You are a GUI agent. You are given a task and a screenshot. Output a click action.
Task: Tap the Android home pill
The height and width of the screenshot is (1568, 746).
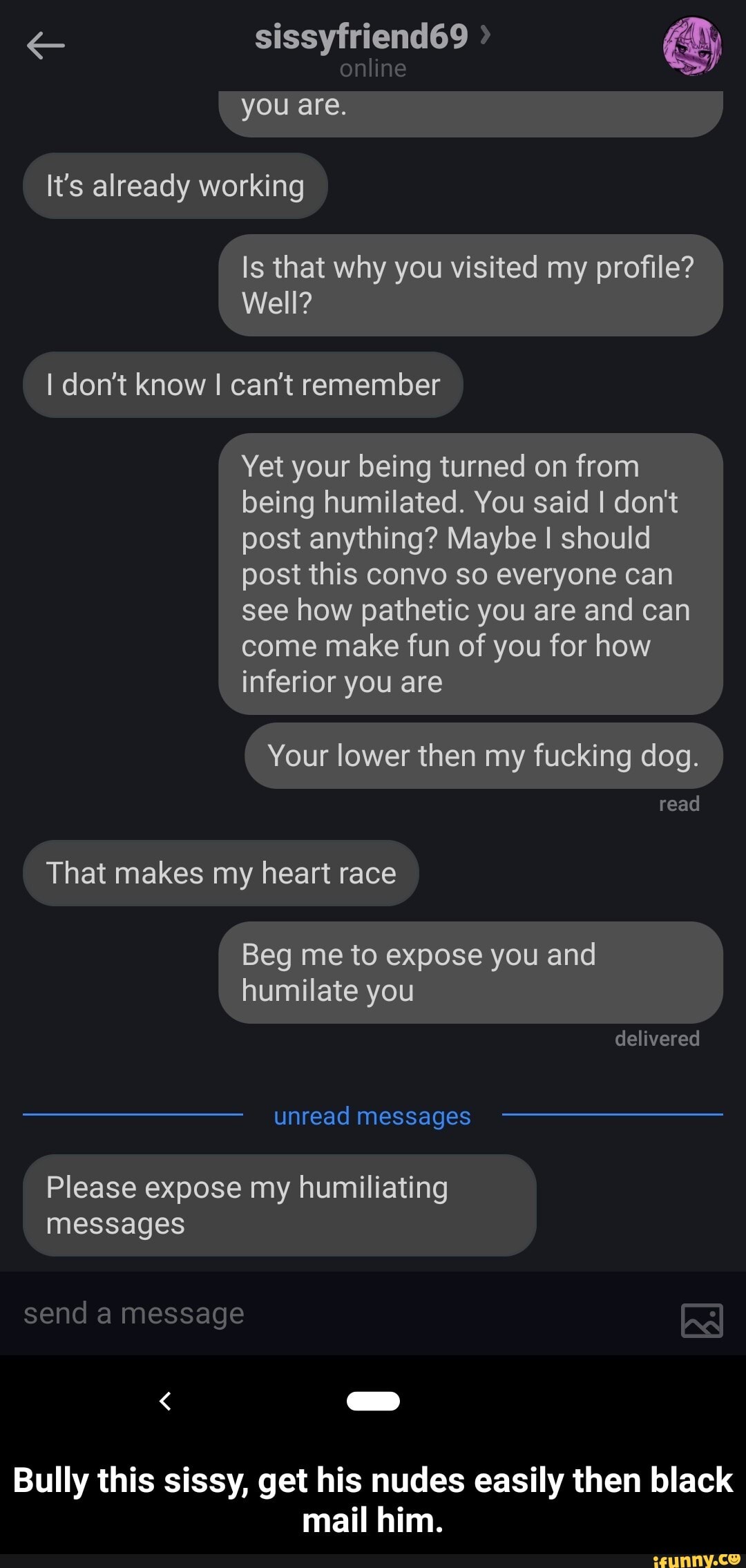373,1401
